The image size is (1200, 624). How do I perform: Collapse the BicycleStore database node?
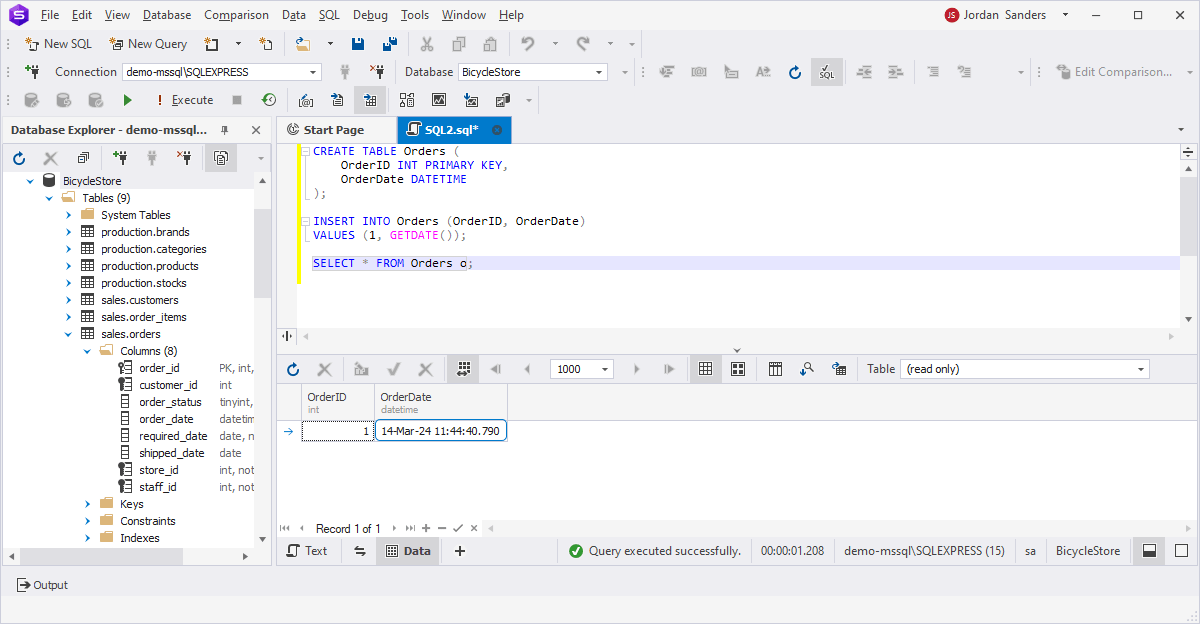(29, 181)
